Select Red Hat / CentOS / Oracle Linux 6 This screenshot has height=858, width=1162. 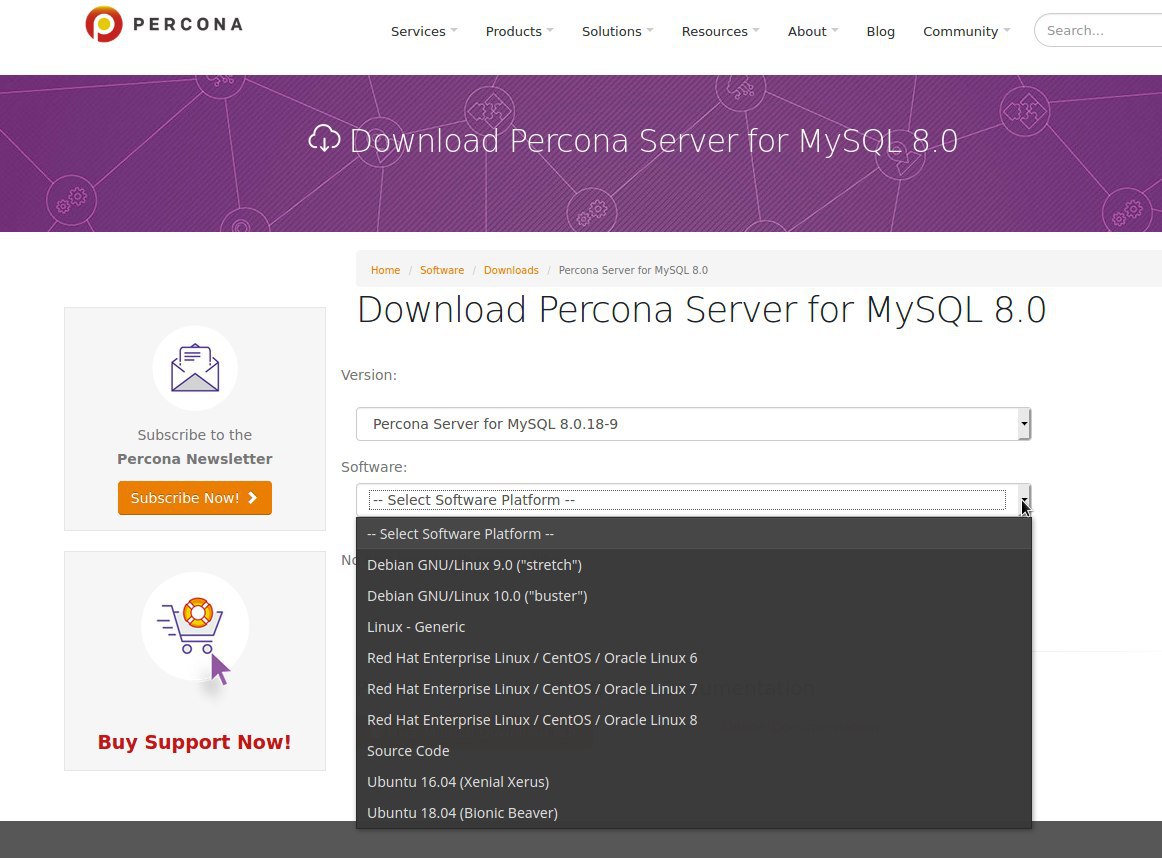tap(694, 658)
